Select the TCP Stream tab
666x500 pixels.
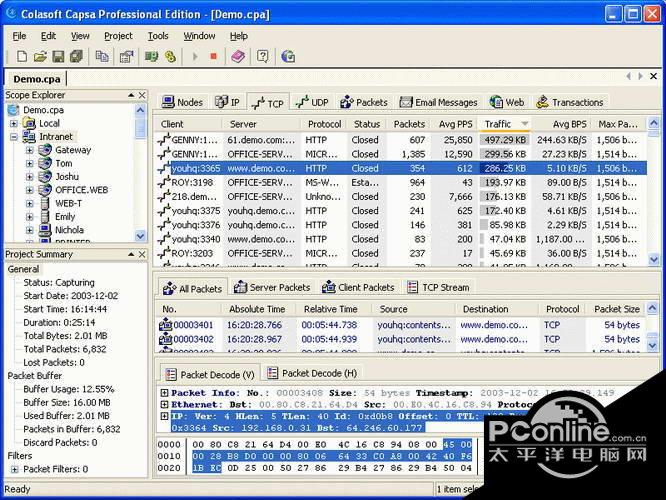(439, 288)
